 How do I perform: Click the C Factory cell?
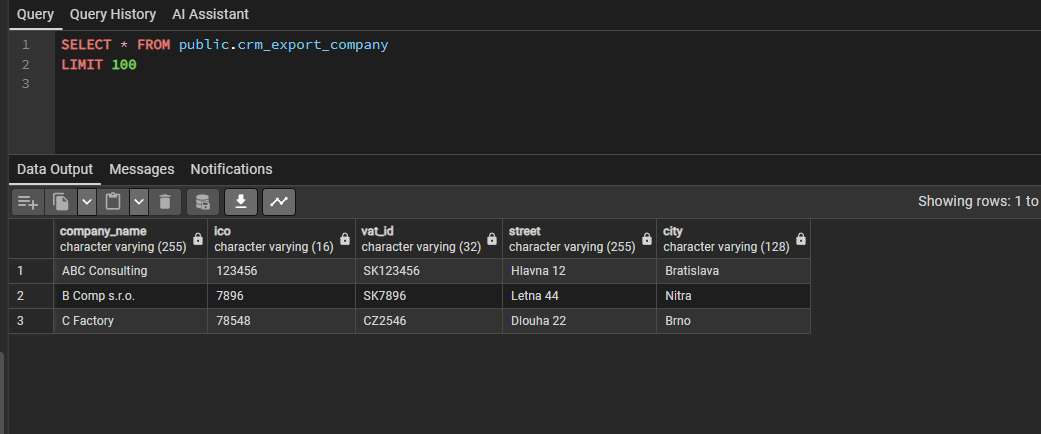pos(130,321)
